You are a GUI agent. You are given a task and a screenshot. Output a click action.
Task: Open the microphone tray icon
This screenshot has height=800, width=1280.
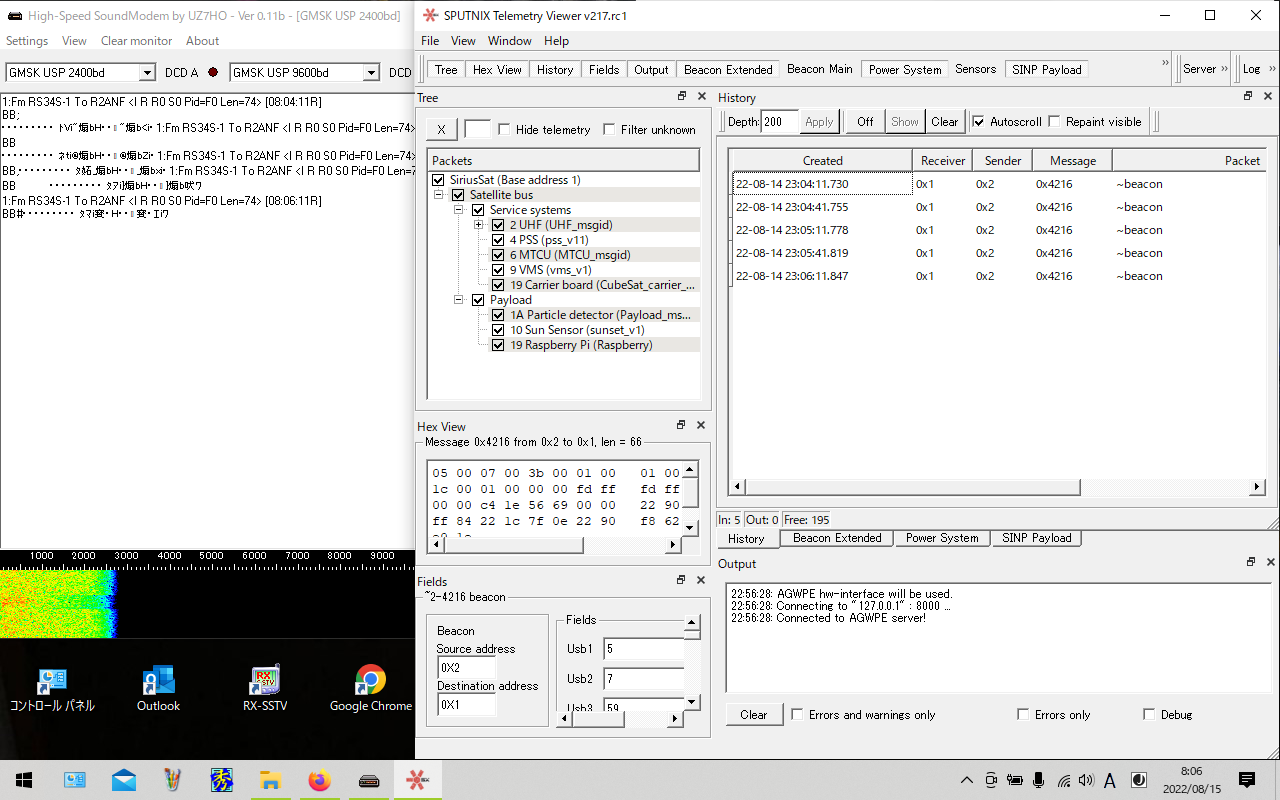point(1039,780)
